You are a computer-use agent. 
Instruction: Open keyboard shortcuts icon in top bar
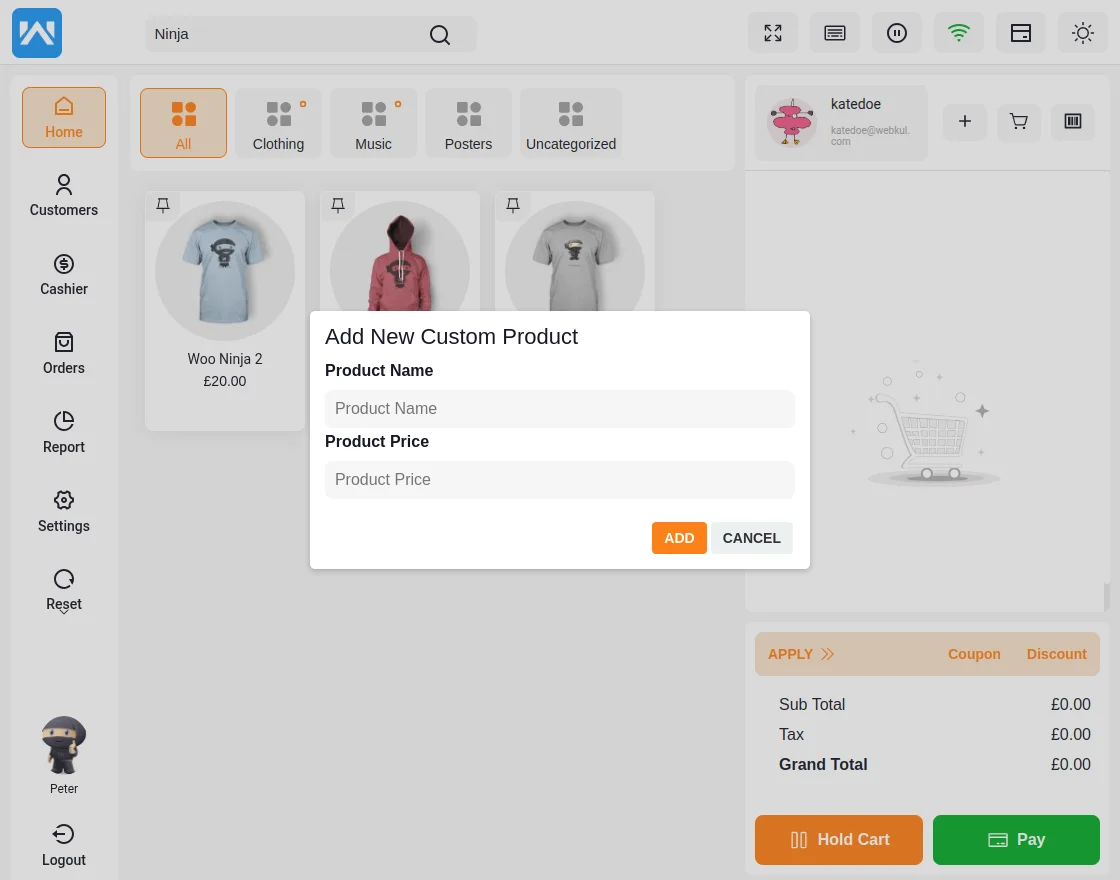(x=835, y=33)
